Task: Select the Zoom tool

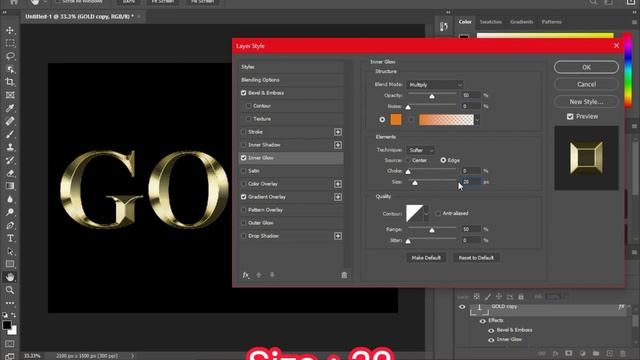Action: (10, 290)
